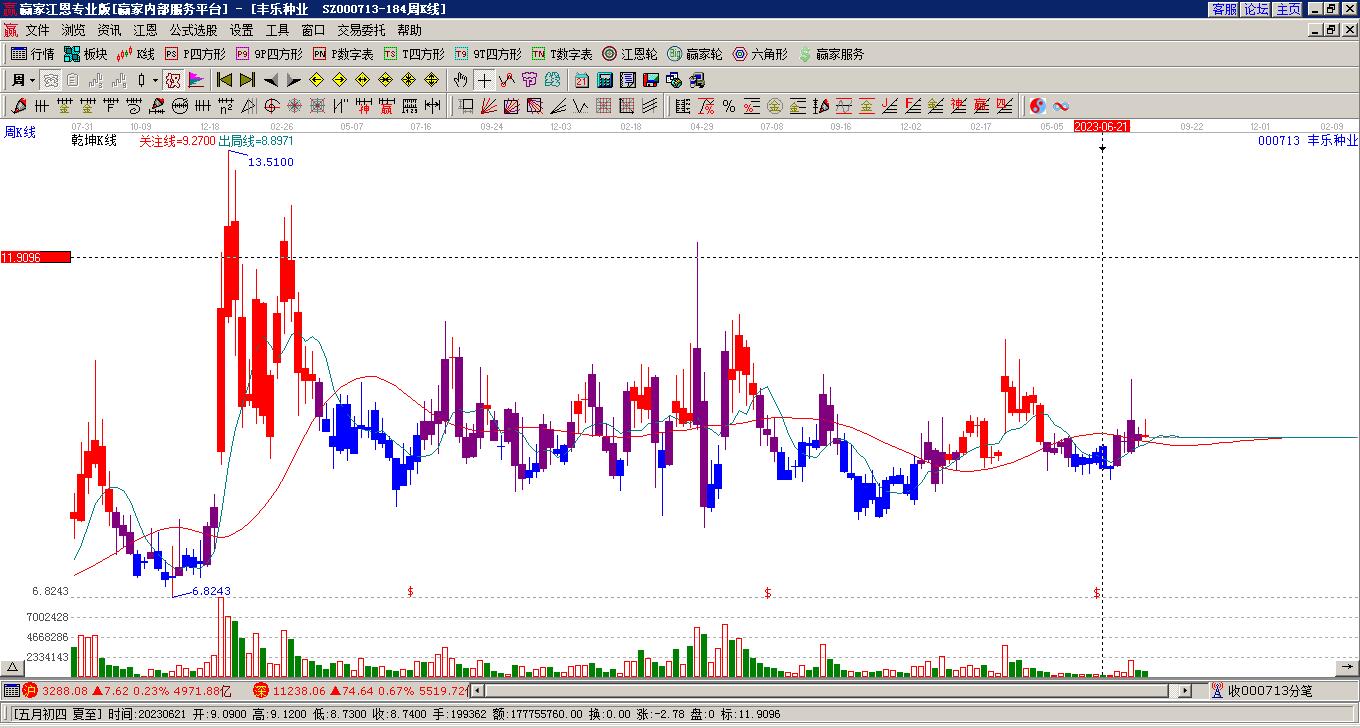
Task: Click the black right arrow icon
Action: 293,80
